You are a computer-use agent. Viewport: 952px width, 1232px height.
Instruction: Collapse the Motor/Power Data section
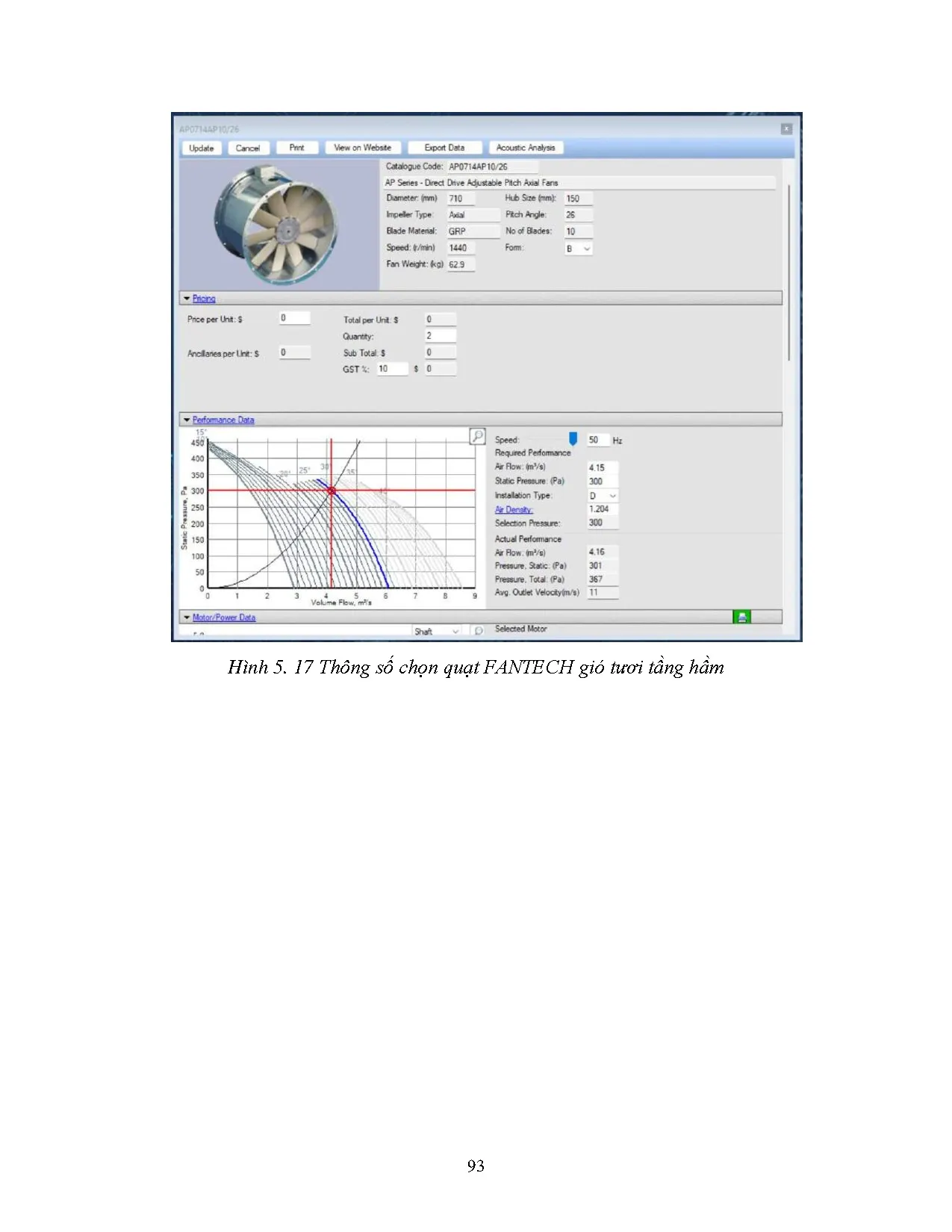pos(187,617)
